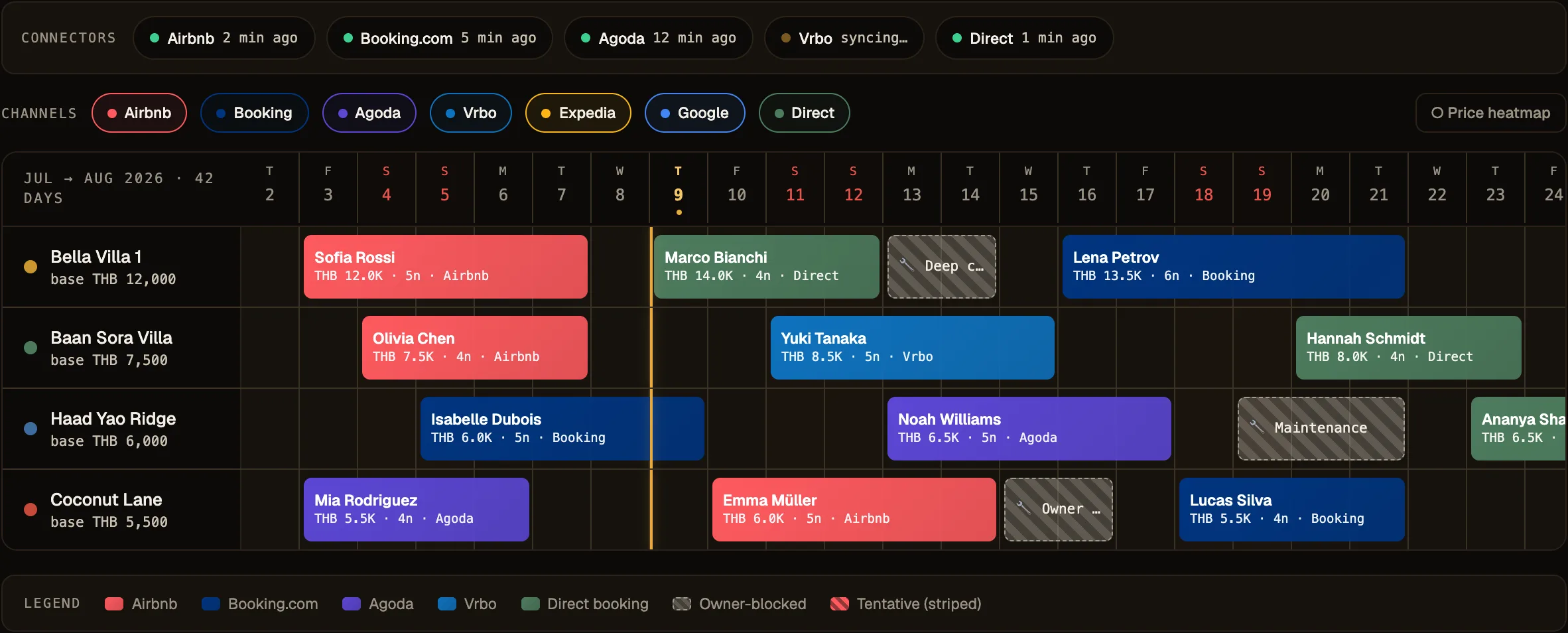This screenshot has width=1568, height=633.
Task: Select the Wednesday 15 date header
Action: click(x=1029, y=188)
